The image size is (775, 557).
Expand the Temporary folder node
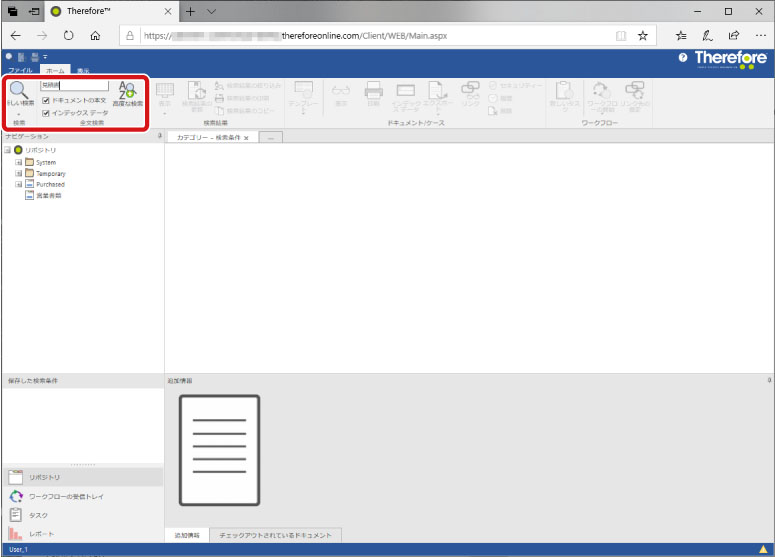(18, 173)
